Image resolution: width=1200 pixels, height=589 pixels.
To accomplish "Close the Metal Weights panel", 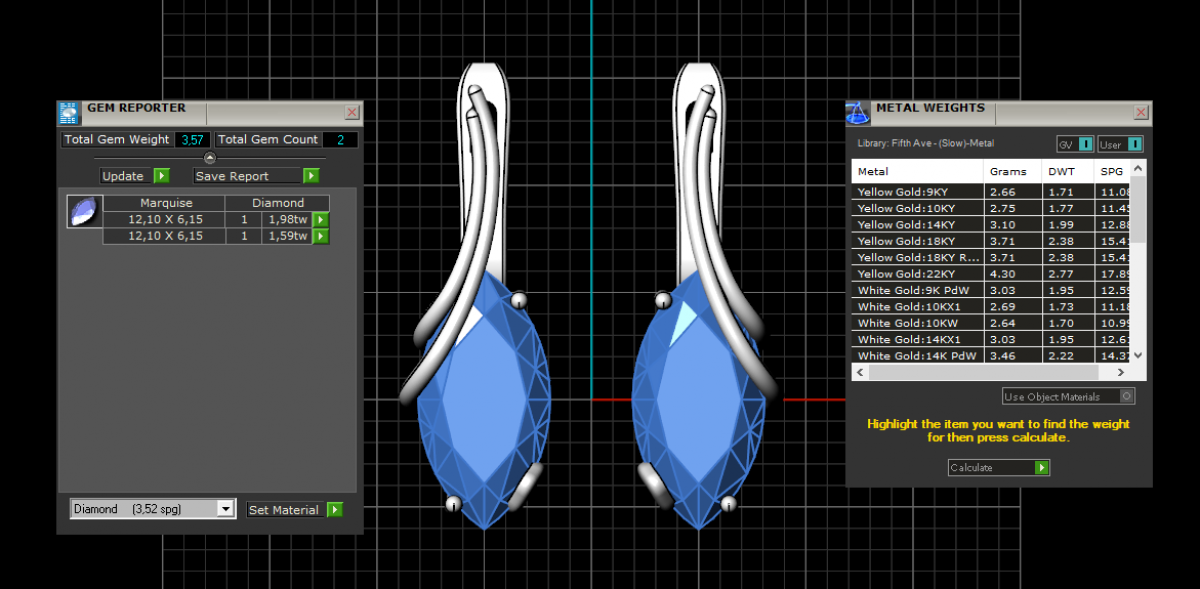I will coord(1141,113).
